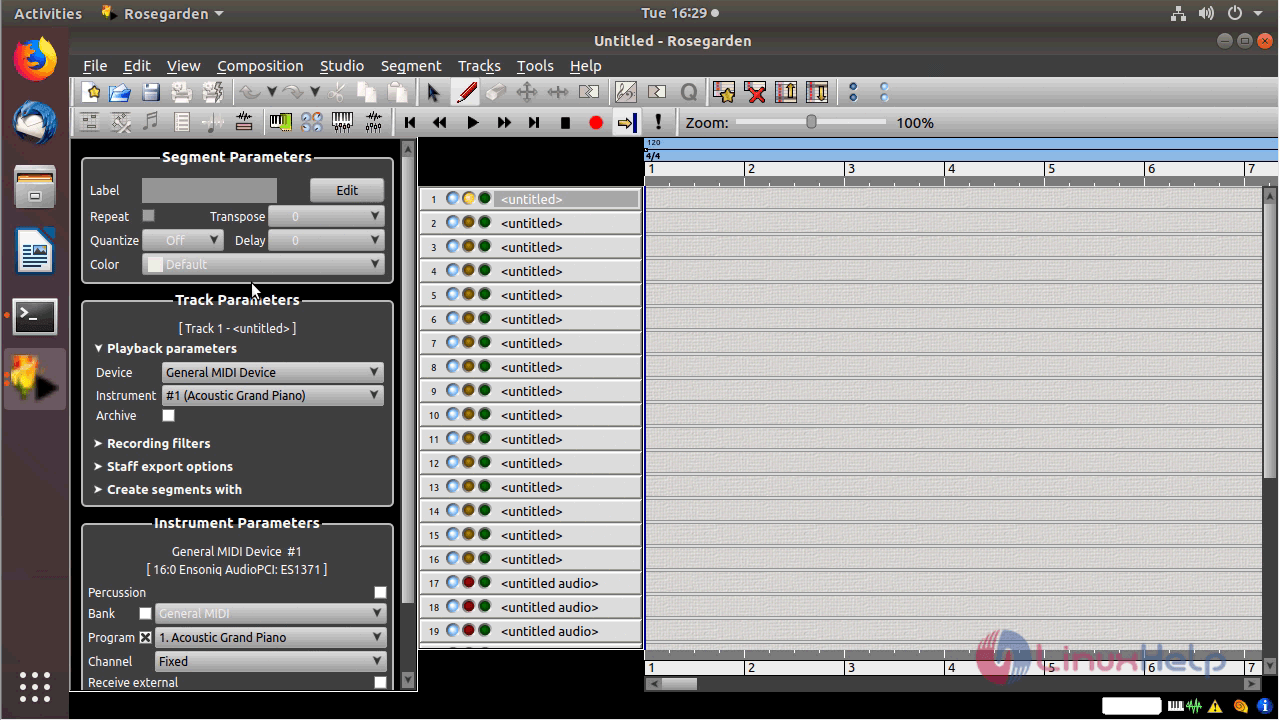1280x720 pixels.
Task: Toggle scroll-to-follow playback arrow icon
Action: click(x=626, y=122)
